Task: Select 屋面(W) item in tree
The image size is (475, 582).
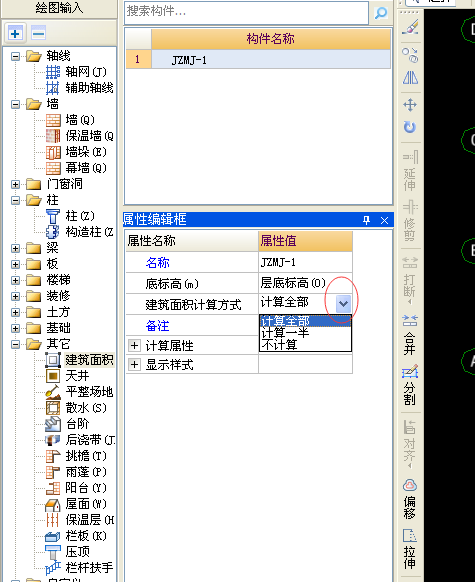Action: (76, 504)
